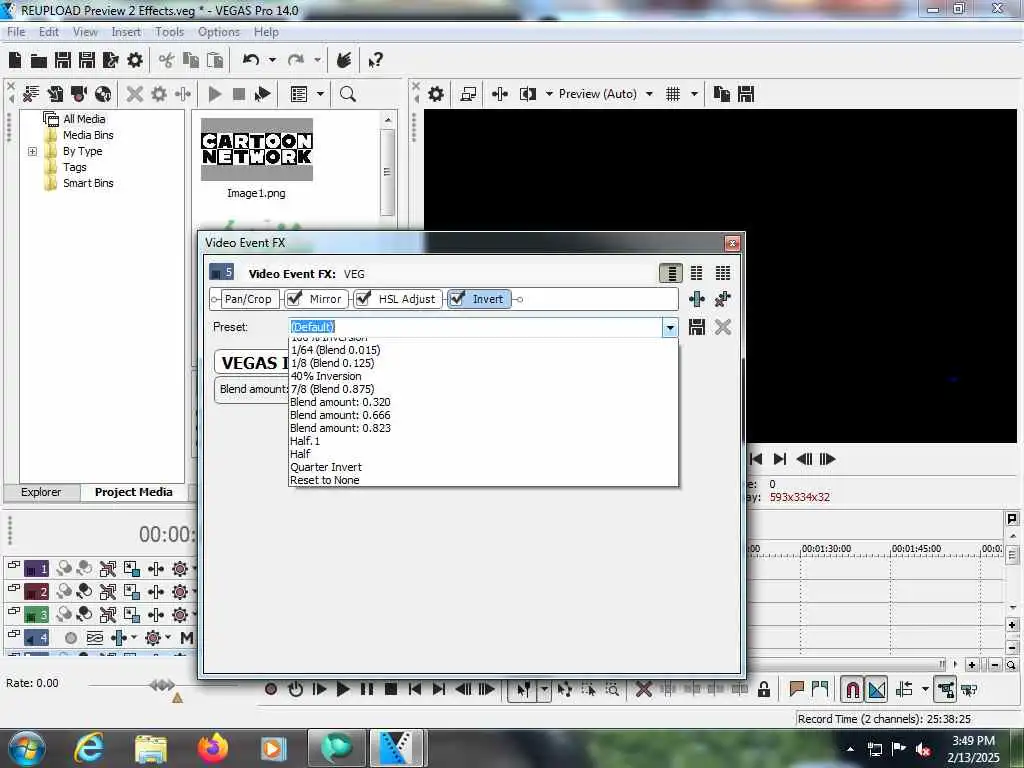The width and height of the screenshot is (1024, 768).
Task: Open the Overlays grid dropdown arrow
Action: (694, 94)
